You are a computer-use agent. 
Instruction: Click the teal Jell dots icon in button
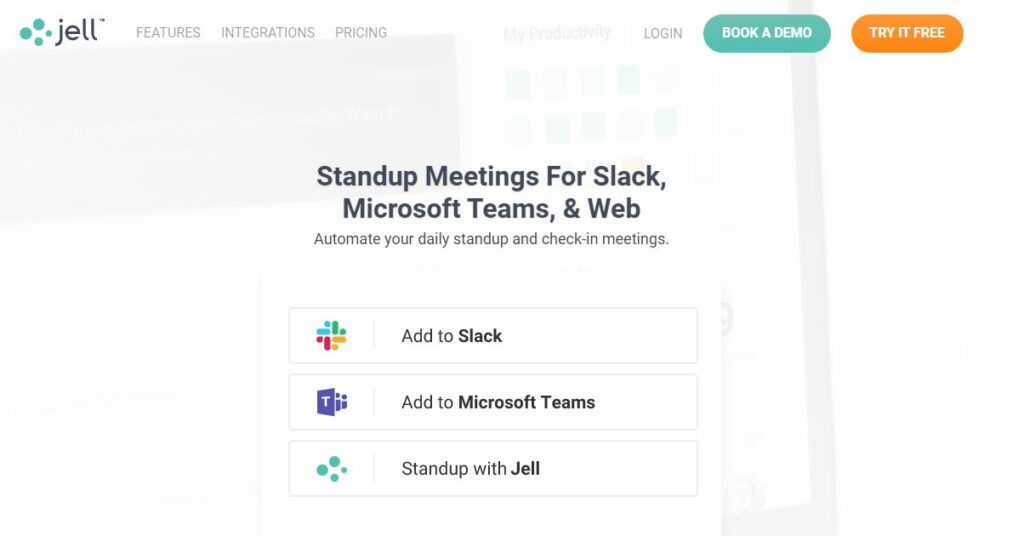332,469
